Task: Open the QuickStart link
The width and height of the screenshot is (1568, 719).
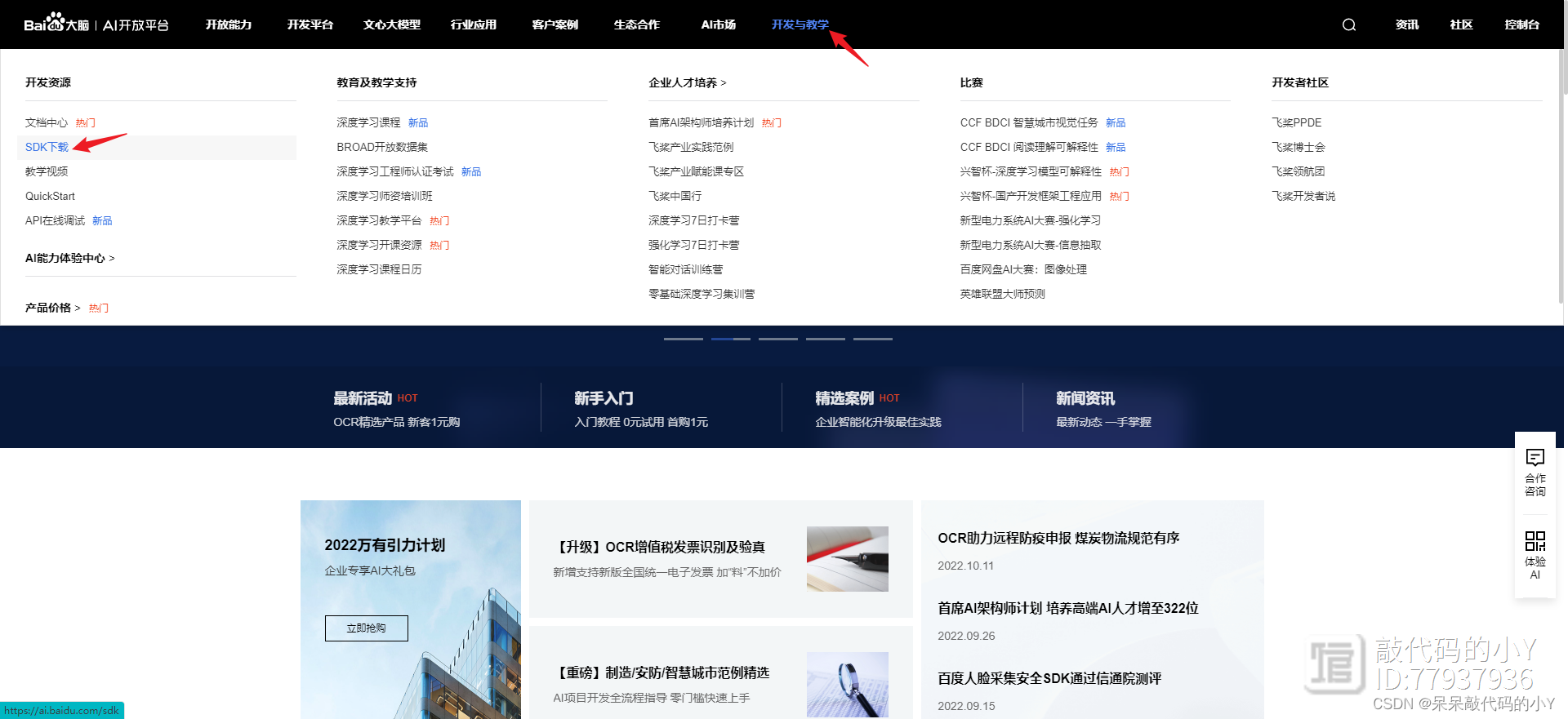Action: pos(50,196)
